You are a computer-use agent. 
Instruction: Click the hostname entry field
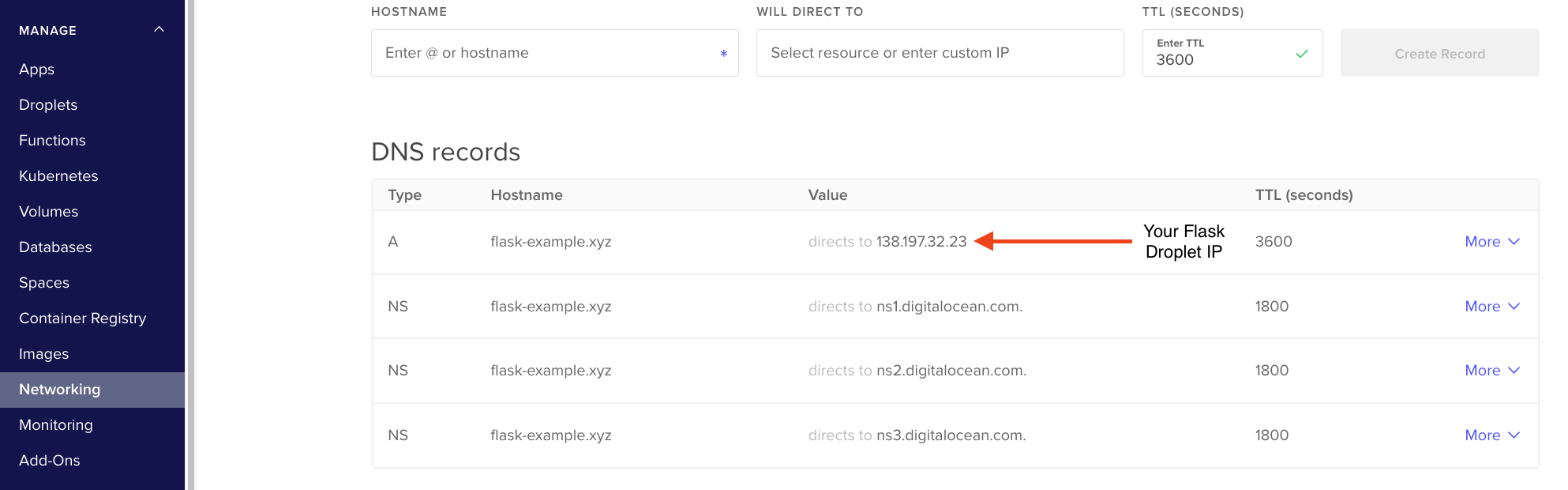tap(554, 53)
